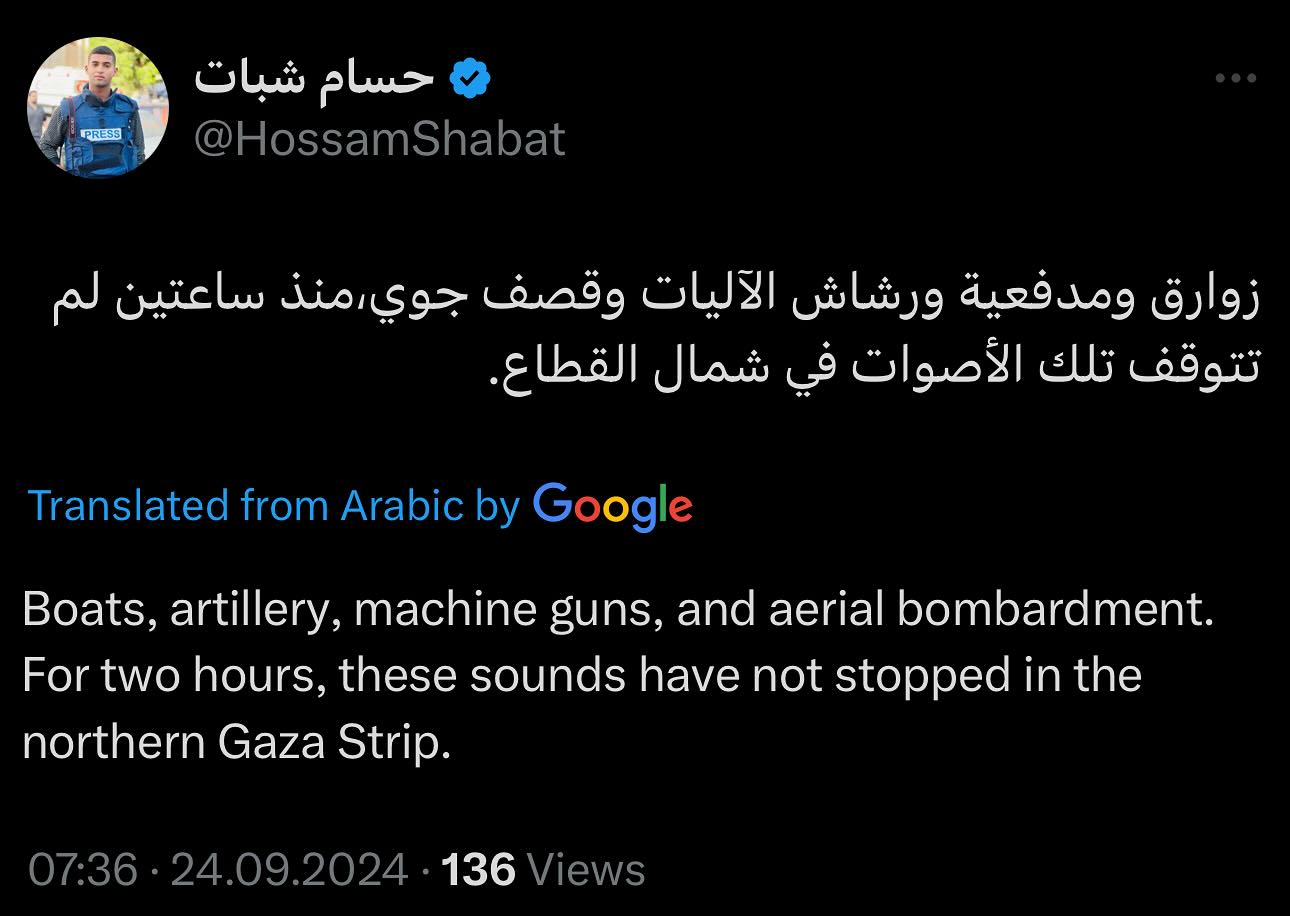Click the 07:36 post time
Screen dimensions: 1290x916
(83, 869)
